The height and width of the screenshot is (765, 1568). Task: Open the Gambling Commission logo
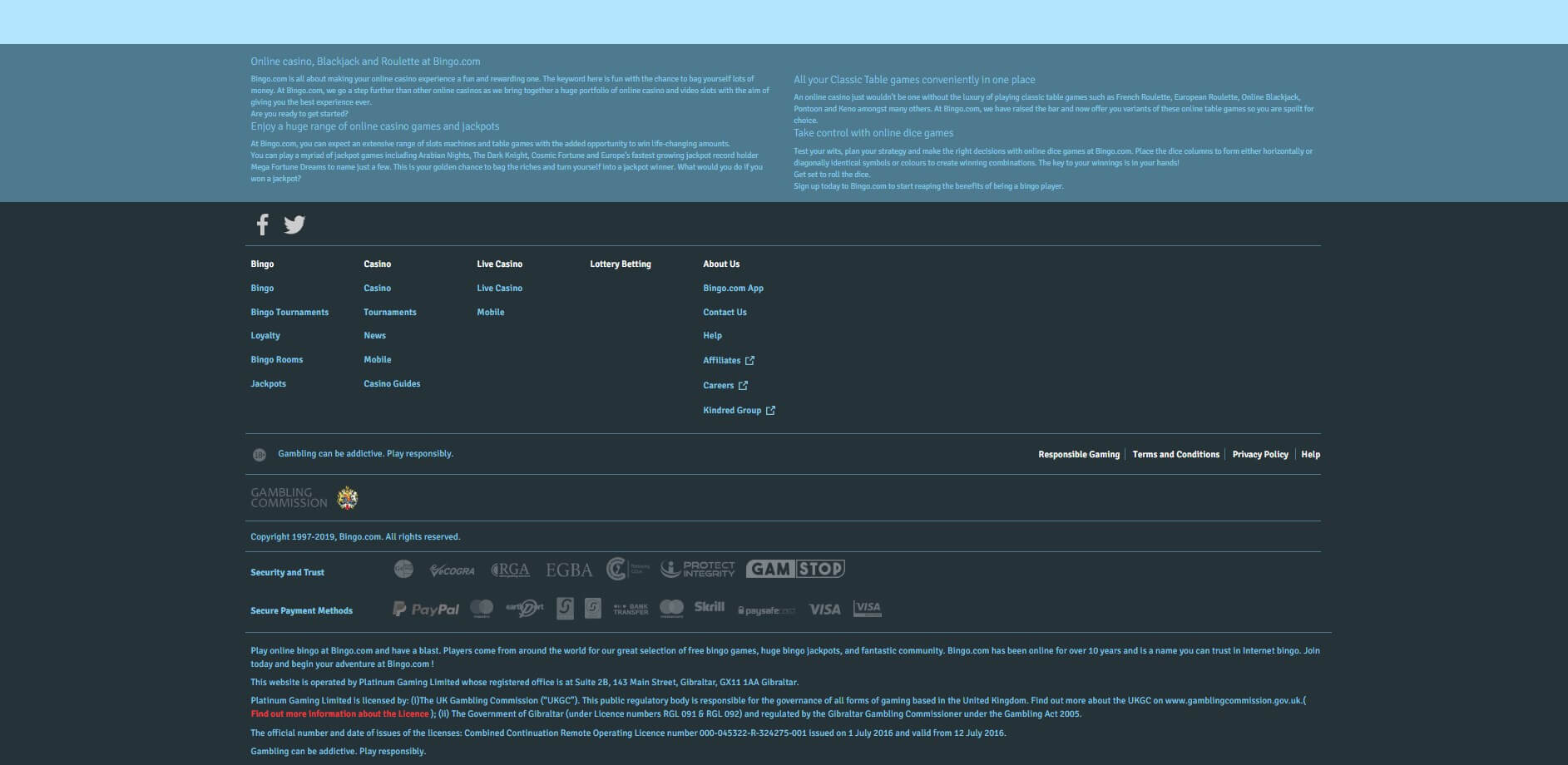click(x=289, y=498)
